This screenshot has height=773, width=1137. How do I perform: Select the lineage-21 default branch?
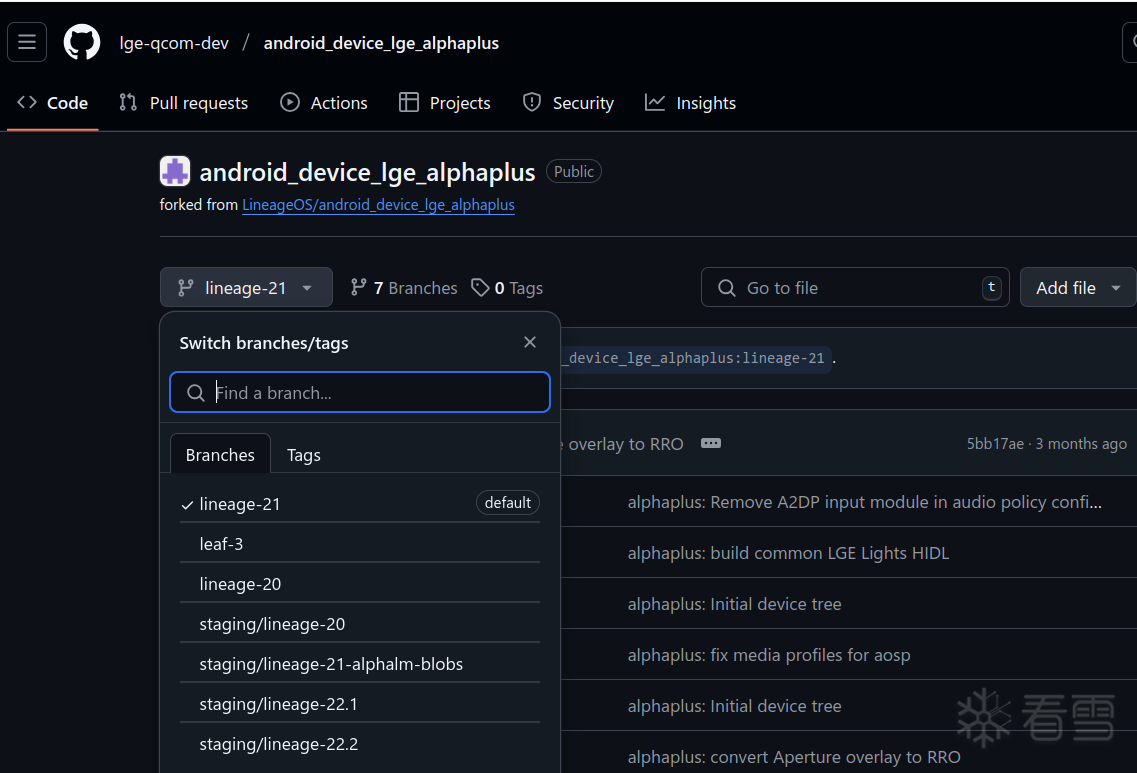[x=240, y=504]
